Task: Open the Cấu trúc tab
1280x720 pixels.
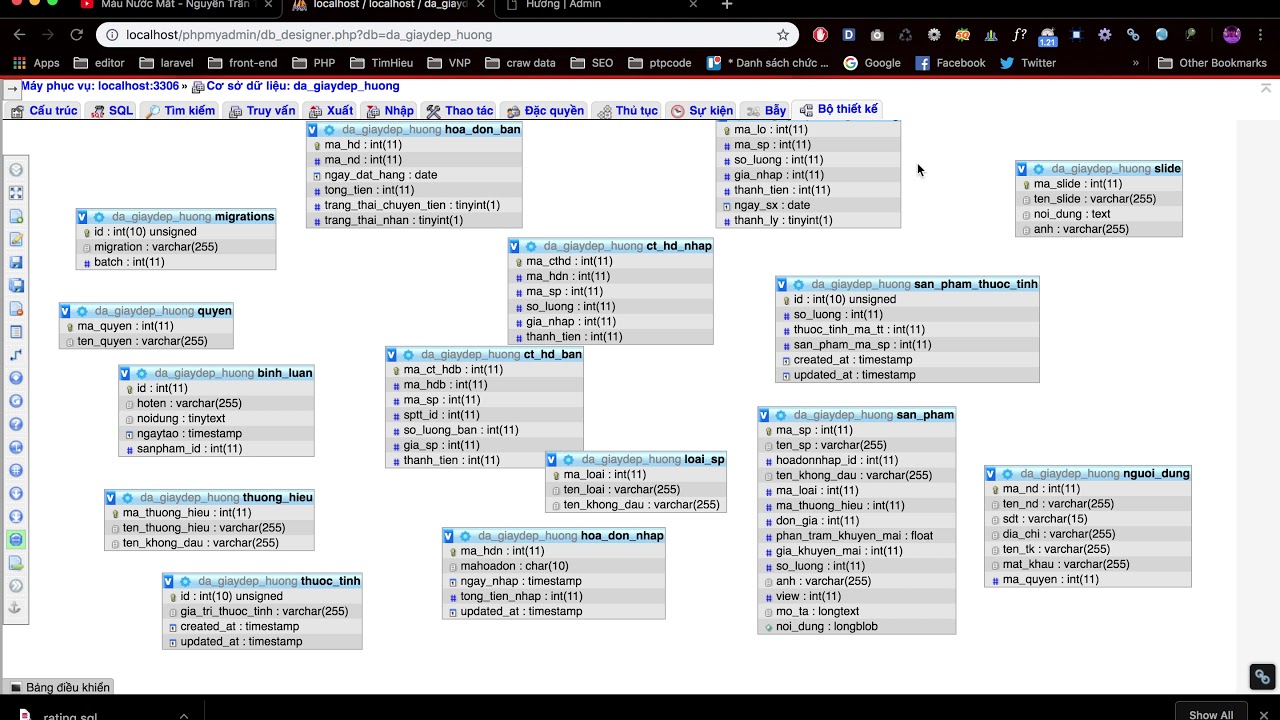Action: pyautogui.click(x=45, y=111)
